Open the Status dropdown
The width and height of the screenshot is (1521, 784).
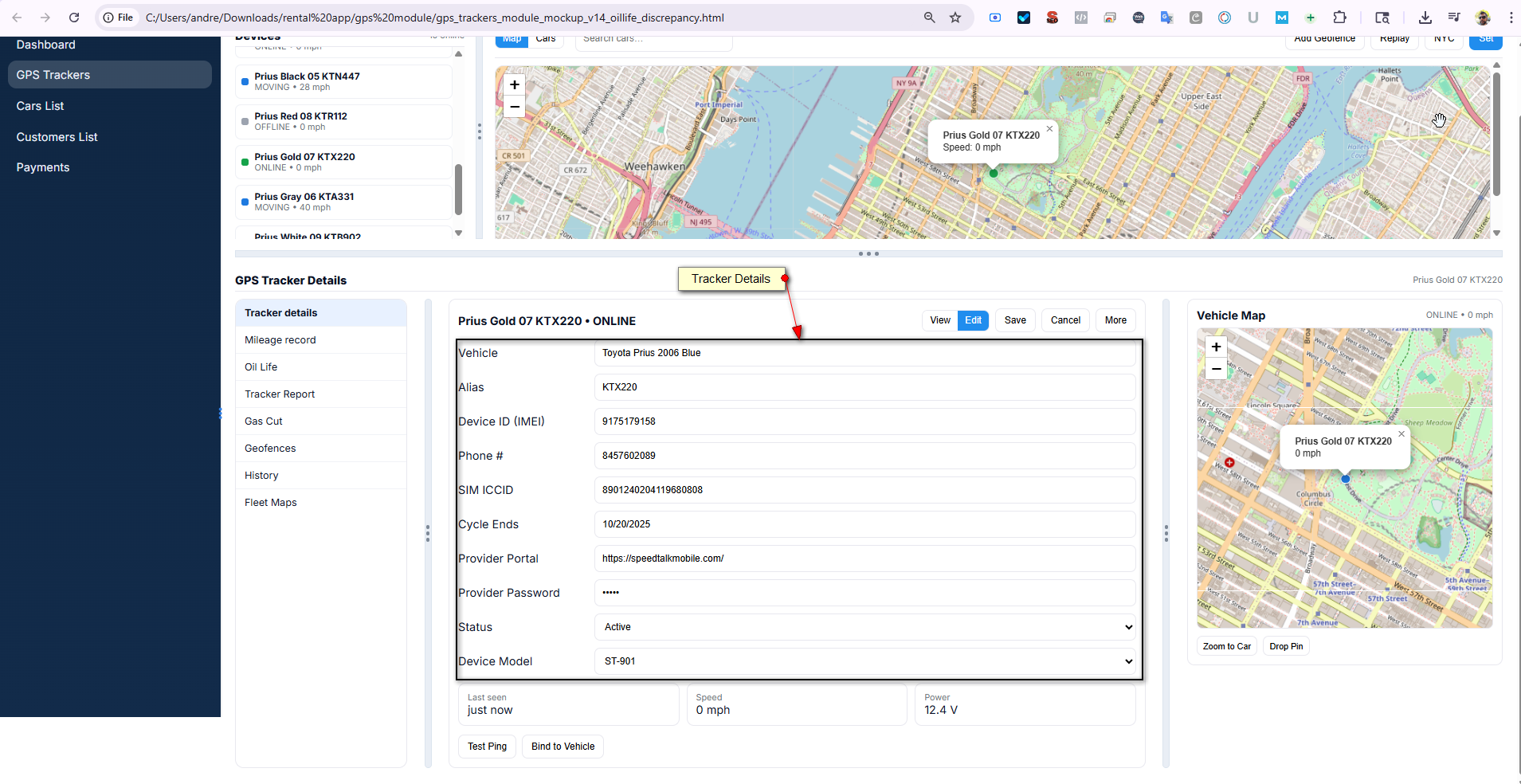864,627
